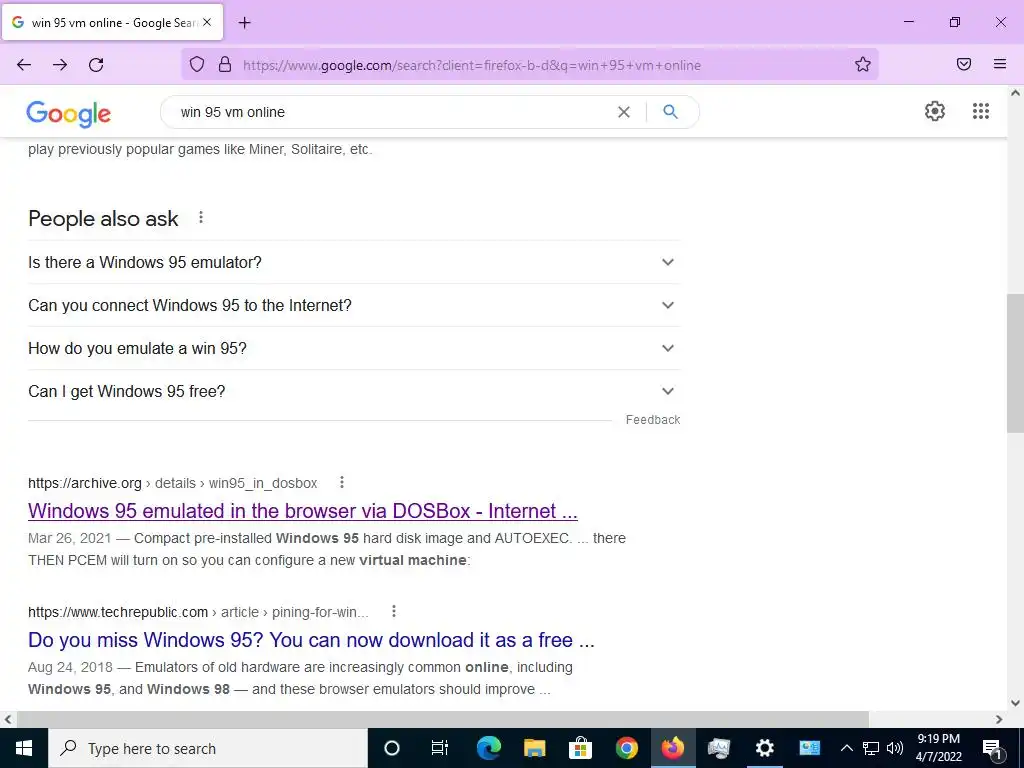The image size is (1024, 768).
Task: Click the techrepublic.com result URL breadcrumb
Action: coord(198,613)
